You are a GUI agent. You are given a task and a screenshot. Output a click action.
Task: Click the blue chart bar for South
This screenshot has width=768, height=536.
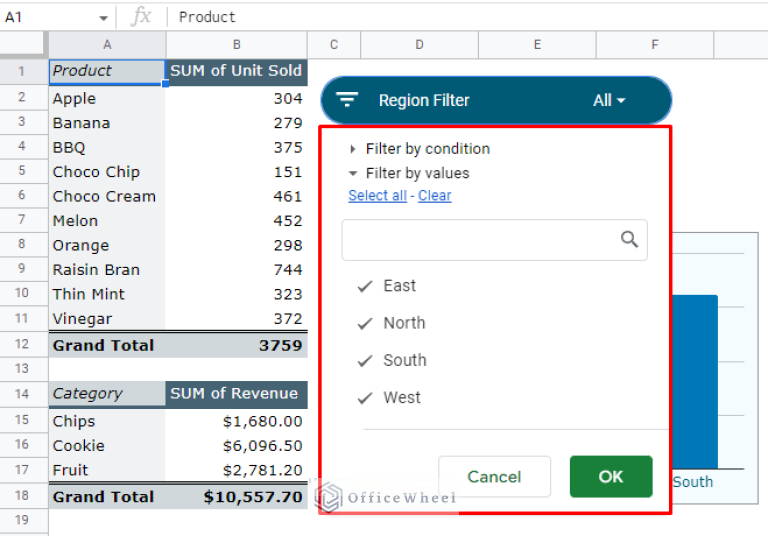tap(694, 380)
